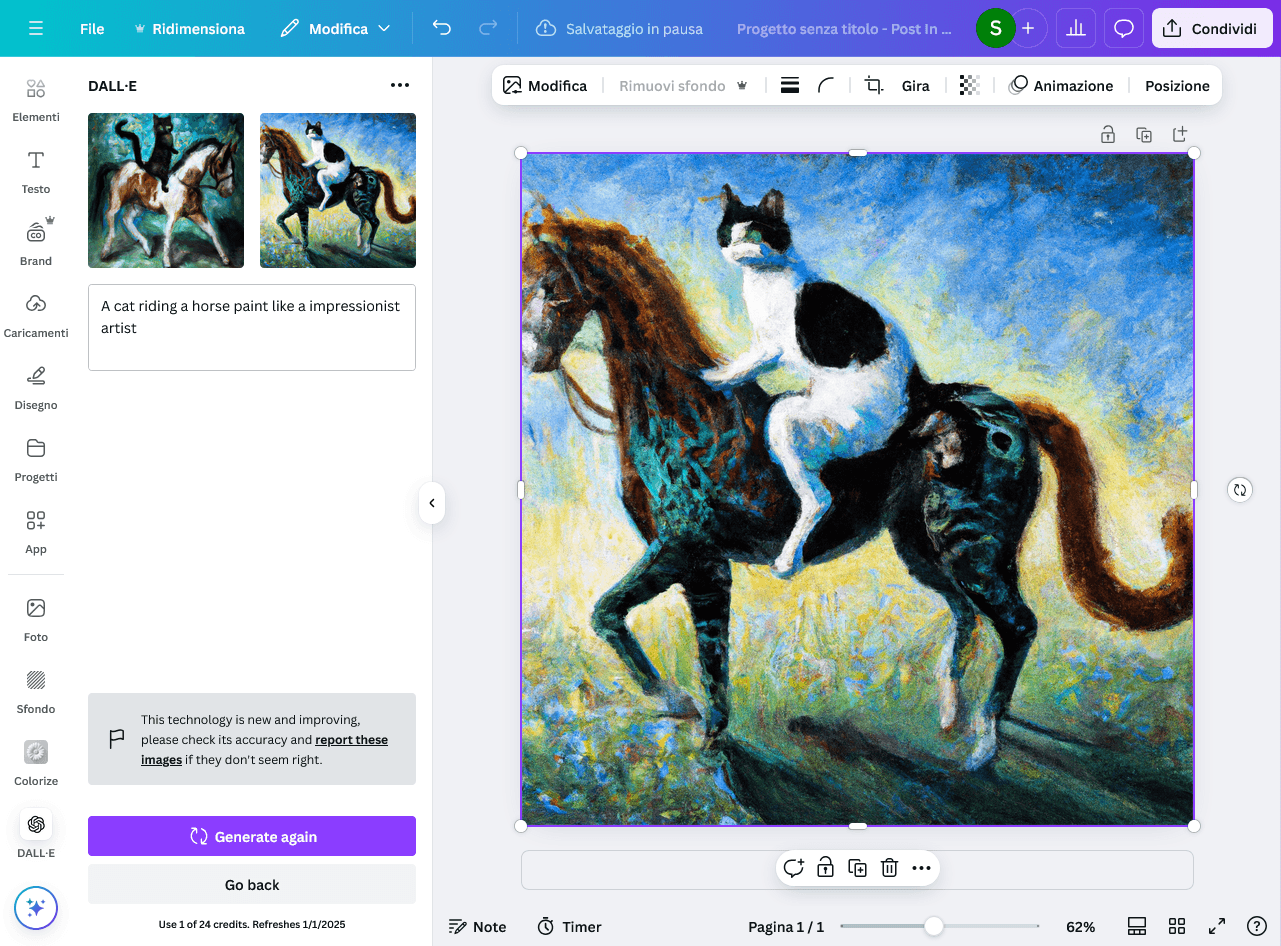Collapse the side panel with chevron
1281x946 pixels.
pyautogui.click(x=432, y=503)
